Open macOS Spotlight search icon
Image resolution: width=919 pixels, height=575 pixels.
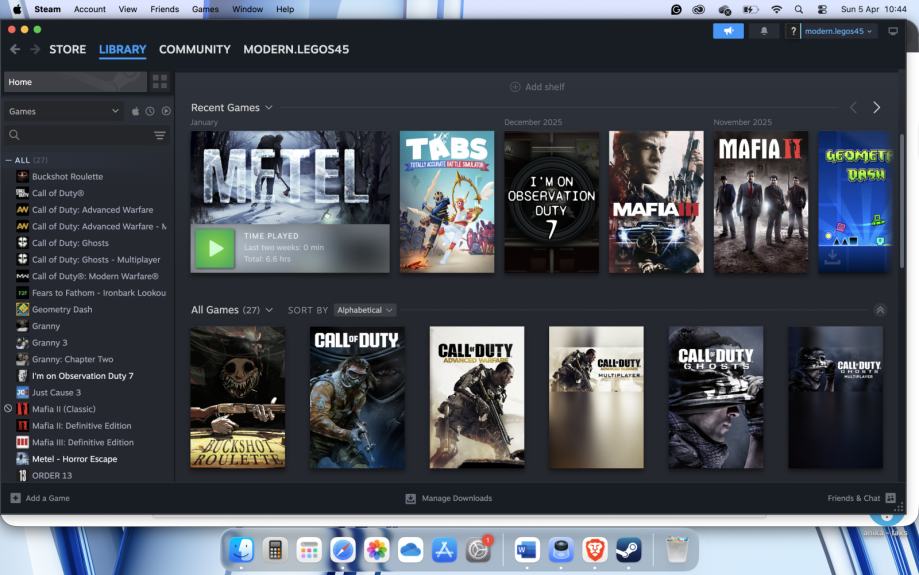click(798, 9)
